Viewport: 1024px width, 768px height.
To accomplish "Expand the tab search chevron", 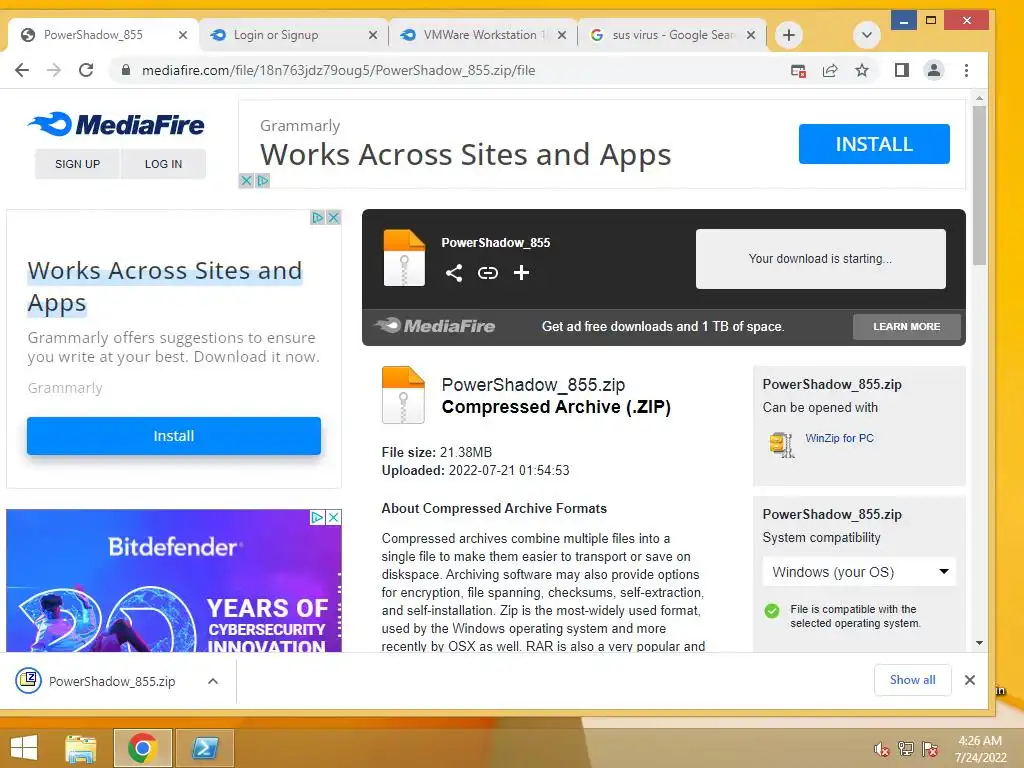I will coord(867,35).
